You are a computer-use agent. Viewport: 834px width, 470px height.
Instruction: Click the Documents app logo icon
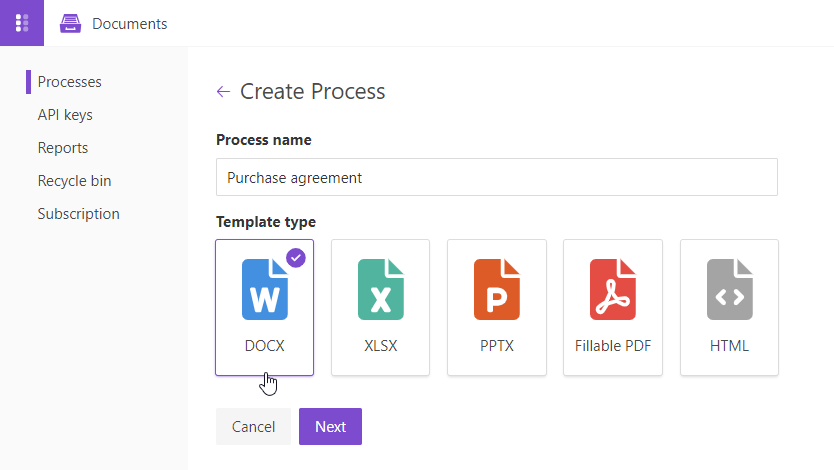70,23
